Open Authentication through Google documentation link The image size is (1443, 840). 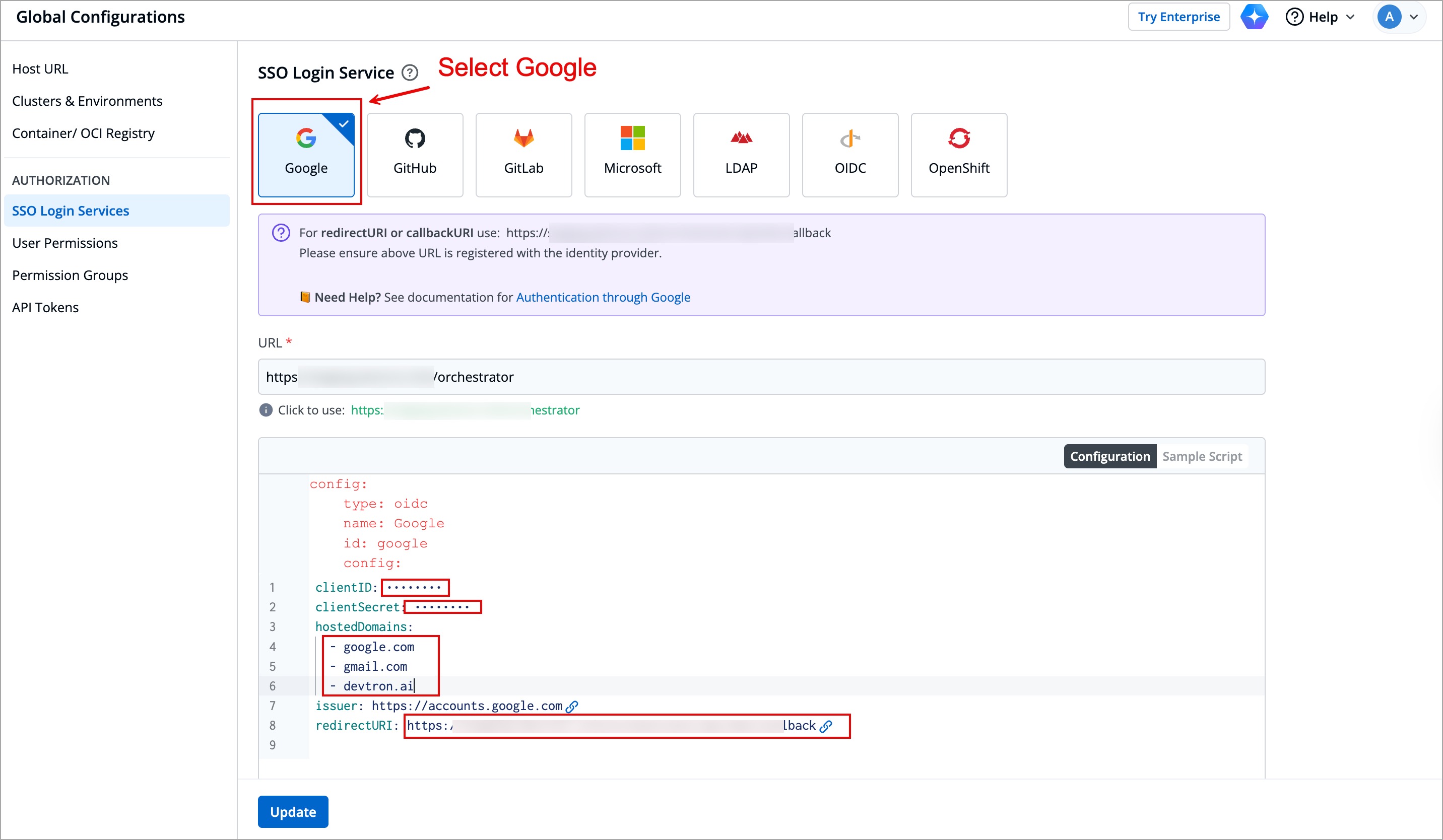tap(603, 297)
